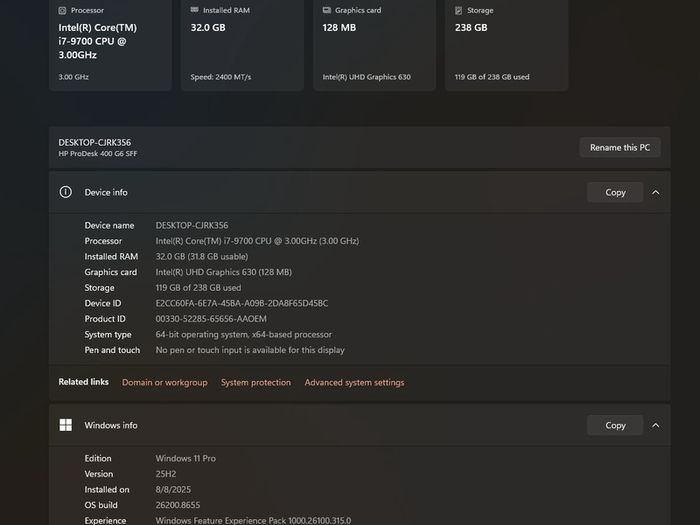
Task: Select the Processor summary card
Action: pos(110,45)
